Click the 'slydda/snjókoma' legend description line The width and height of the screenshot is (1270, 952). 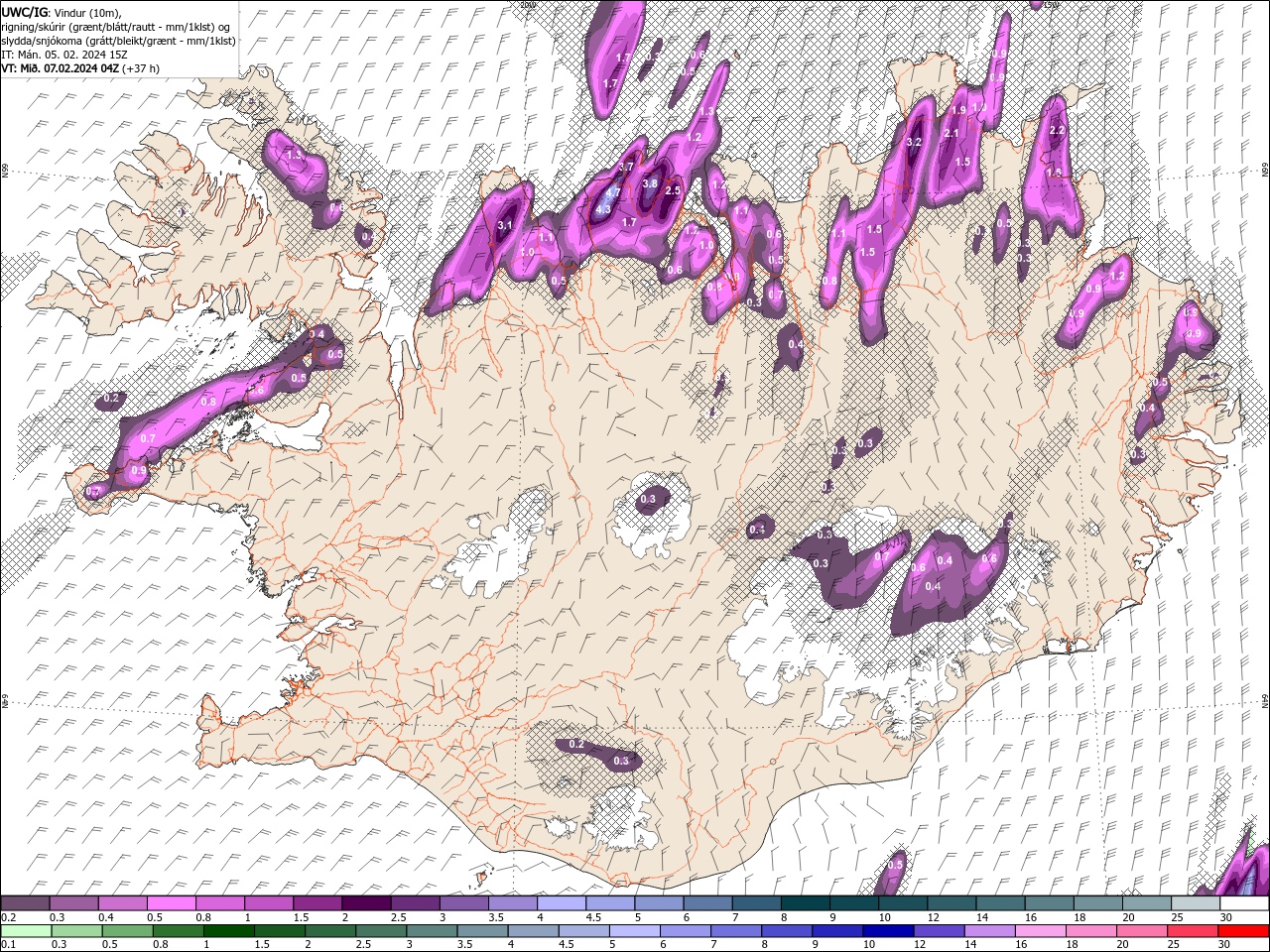(119, 40)
